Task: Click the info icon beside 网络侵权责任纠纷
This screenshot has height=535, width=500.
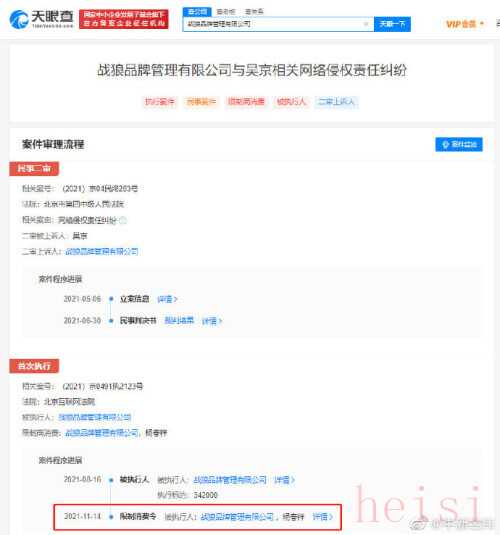Action: pyautogui.click(x=123, y=220)
